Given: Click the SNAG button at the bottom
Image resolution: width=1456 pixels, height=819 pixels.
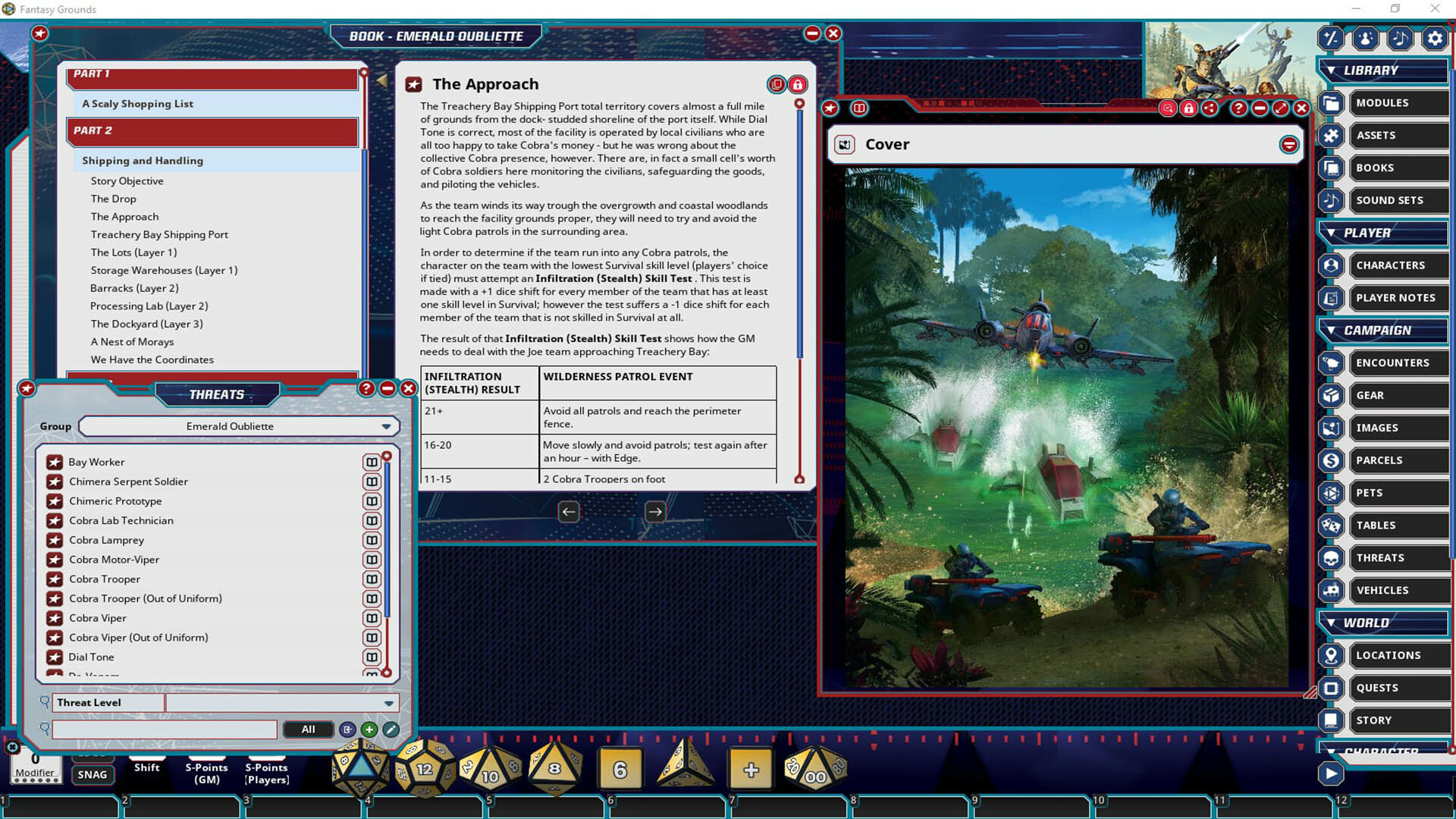Looking at the screenshot, I should 92,774.
